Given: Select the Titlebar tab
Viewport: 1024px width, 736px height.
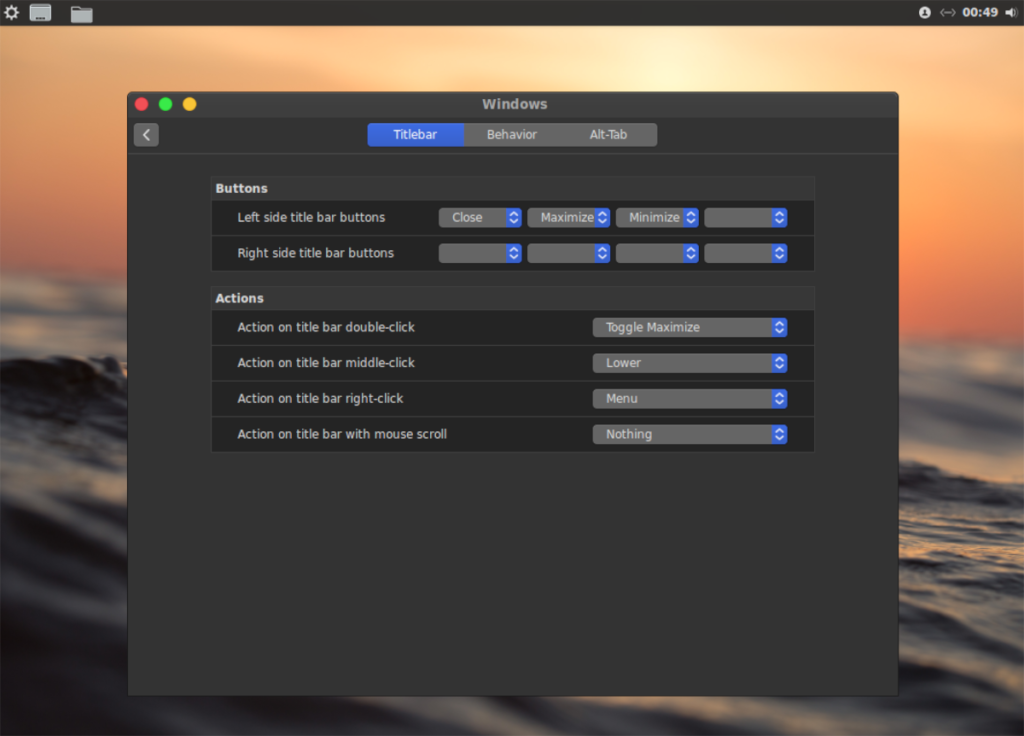Looking at the screenshot, I should click(x=415, y=134).
